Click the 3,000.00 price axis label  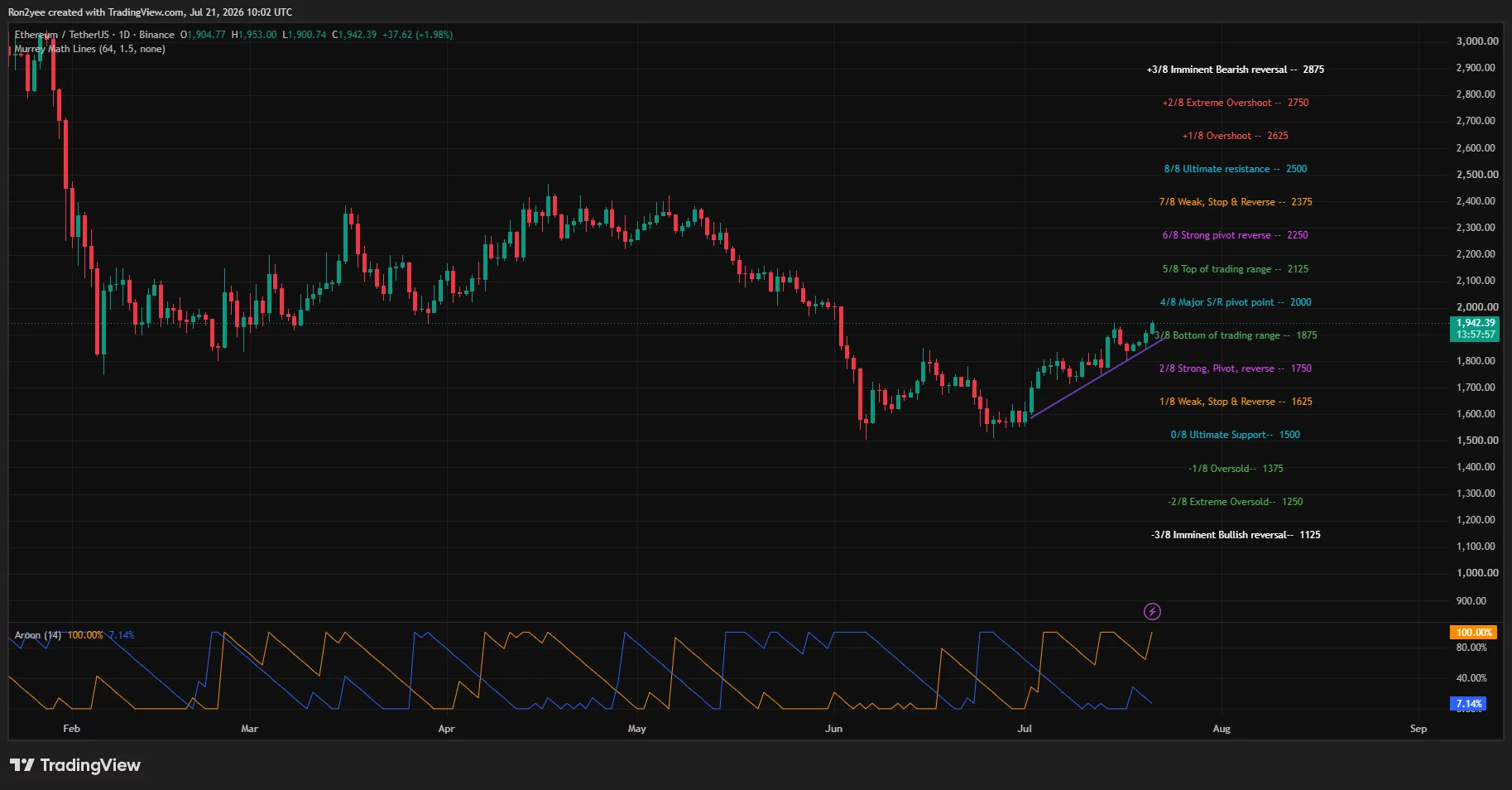1477,41
